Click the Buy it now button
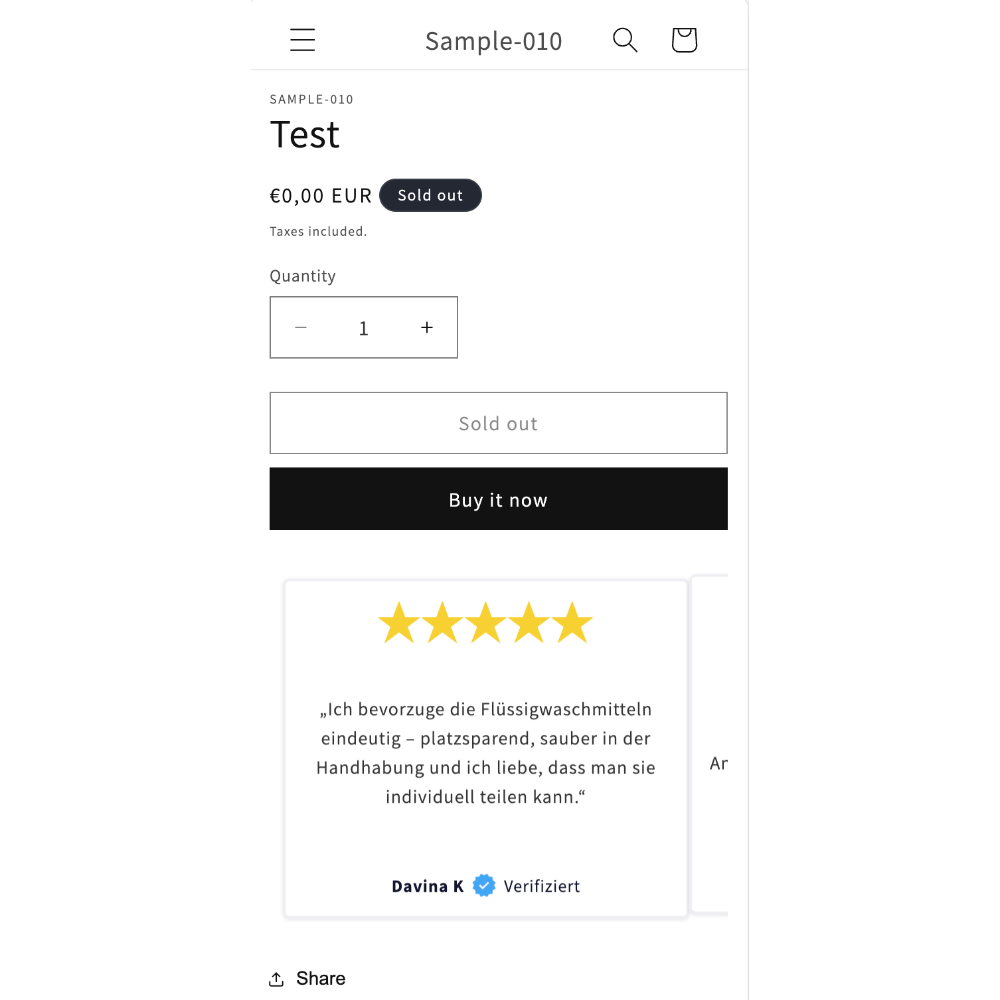1000x1000 pixels. [498, 499]
